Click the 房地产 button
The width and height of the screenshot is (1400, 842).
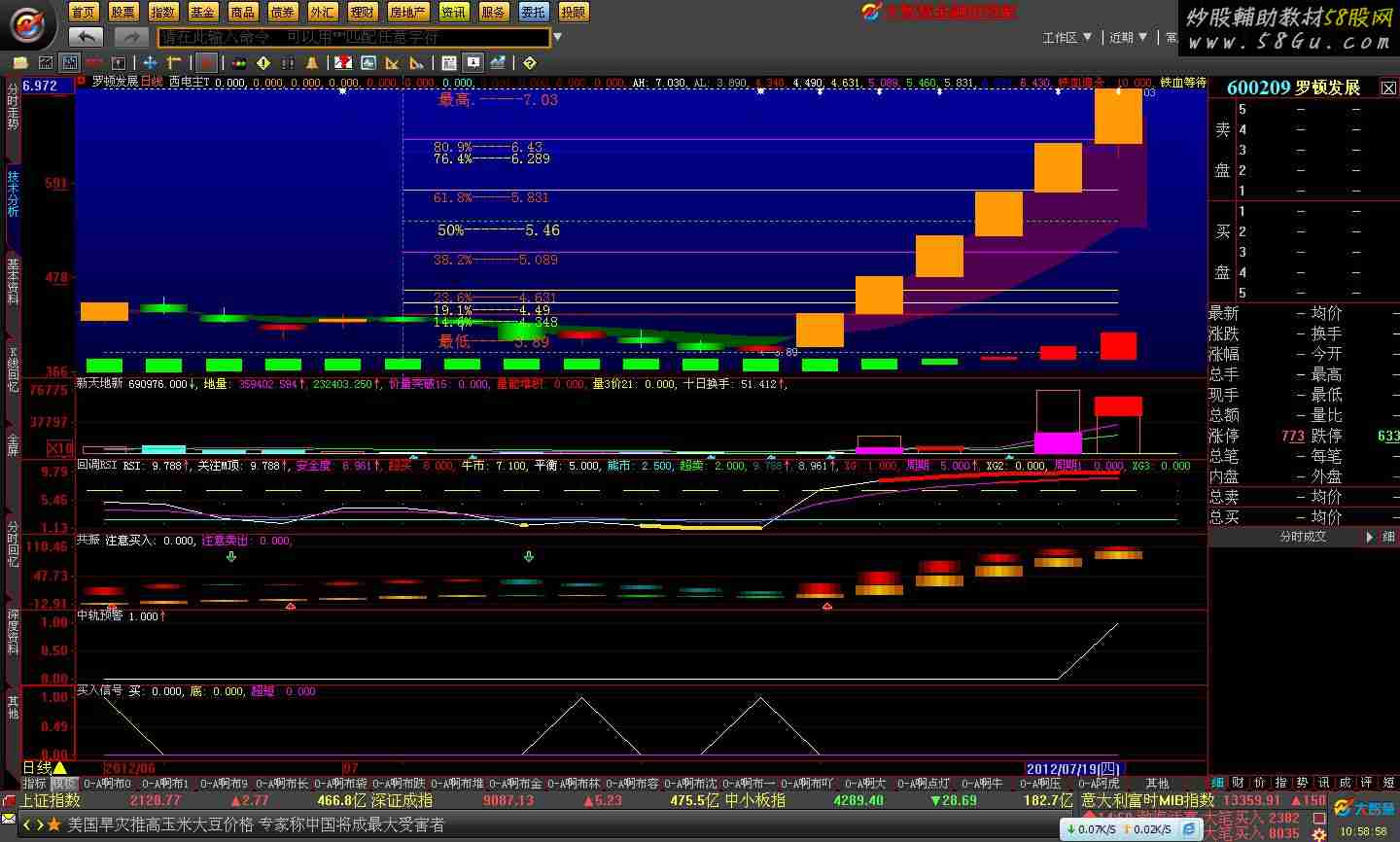[x=408, y=12]
